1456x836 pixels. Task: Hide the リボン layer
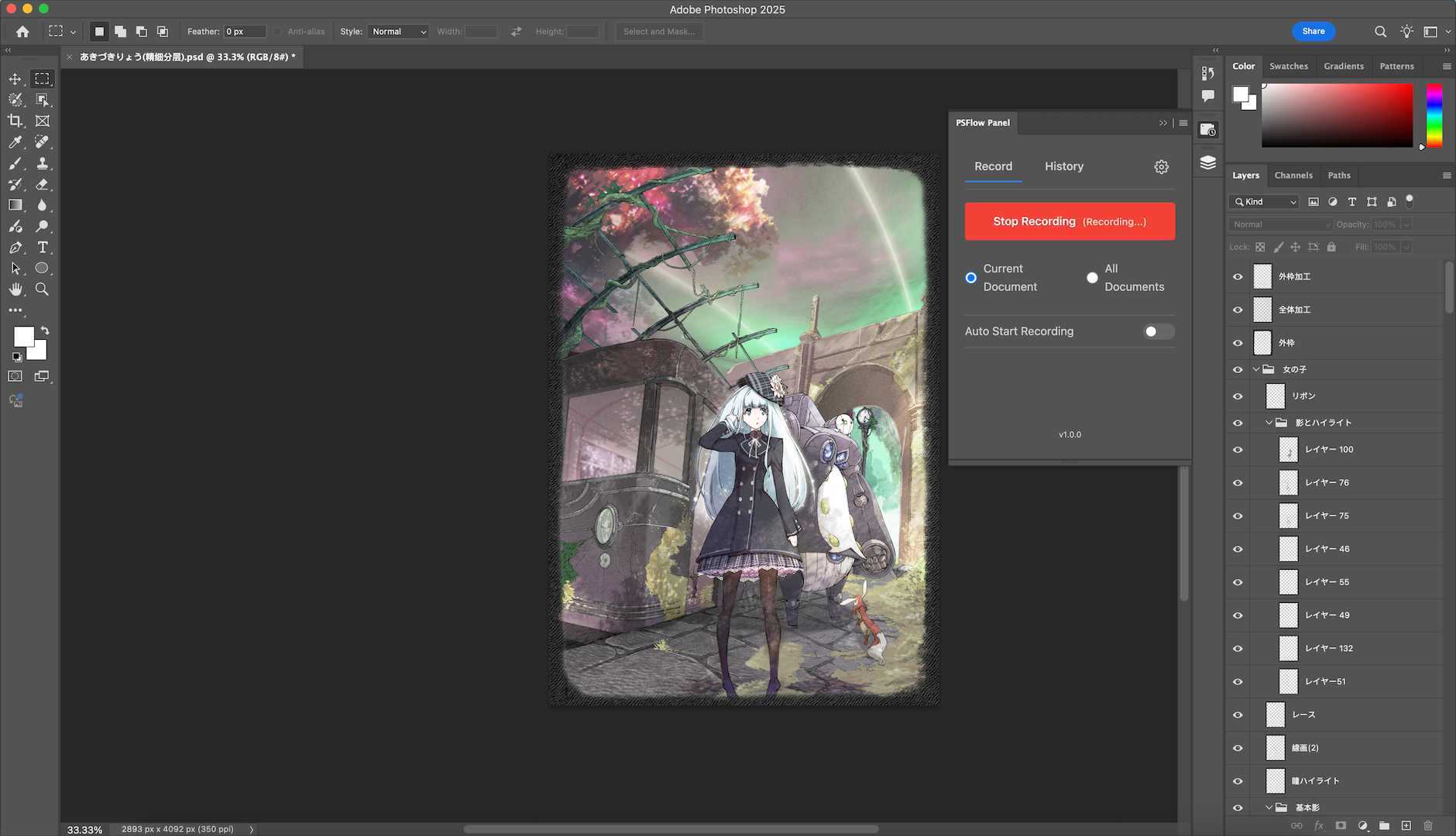click(x=1238, y=396)
